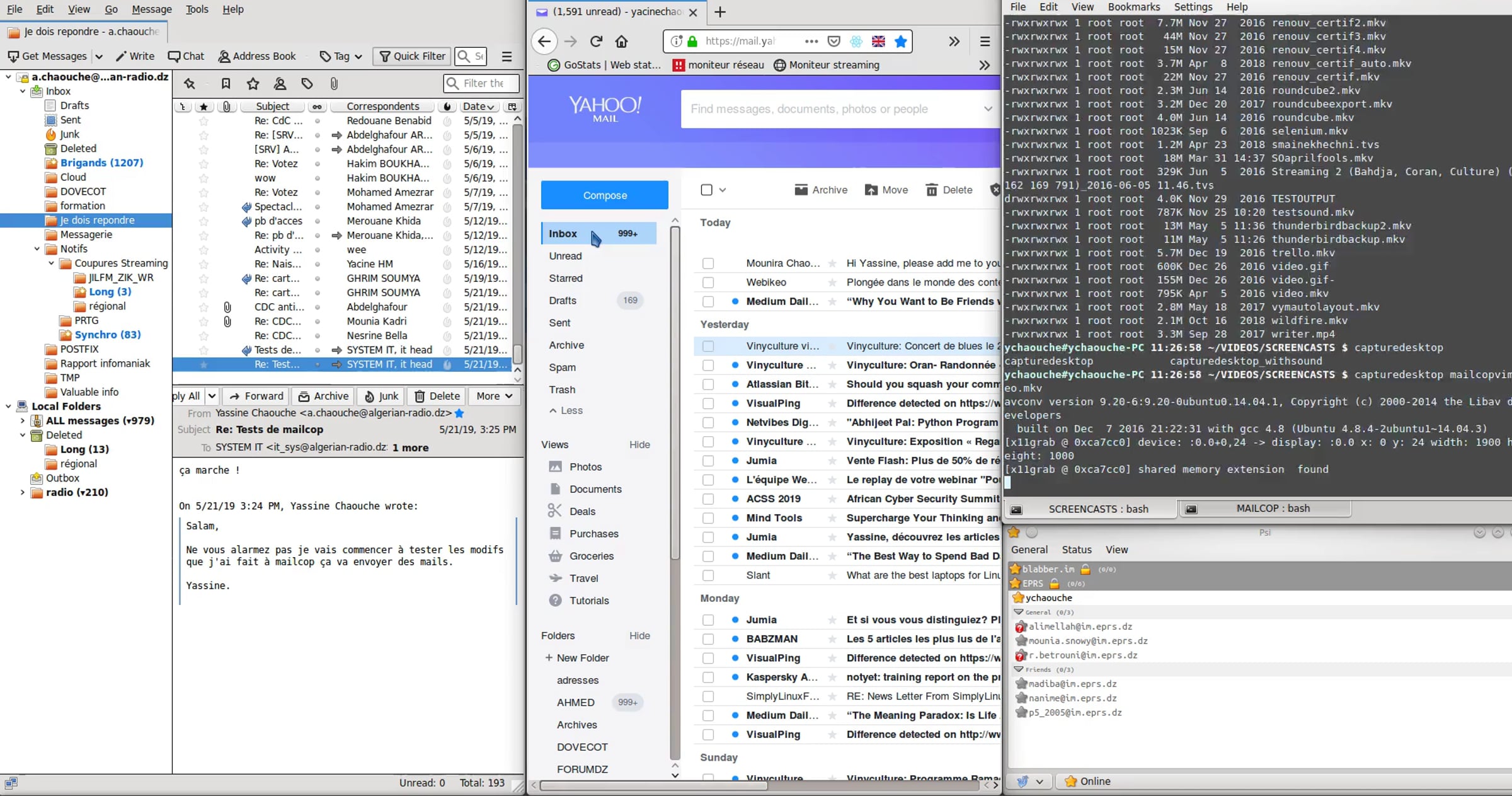Open Settings menu in terminal window
The image size is (1512, 796).
coord(1193,7)
